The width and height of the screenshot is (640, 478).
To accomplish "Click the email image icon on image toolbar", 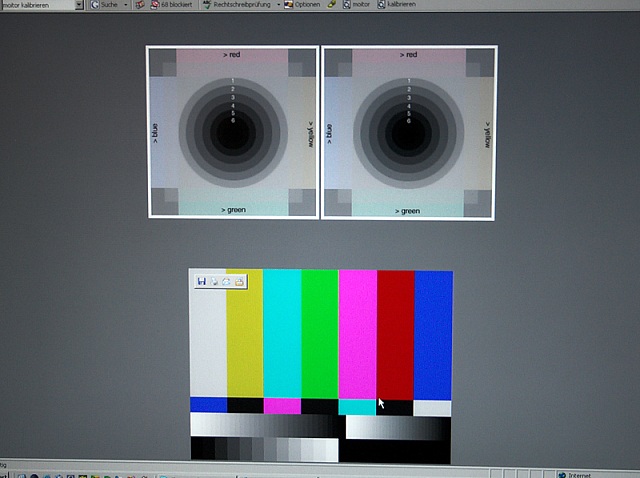I will click(227, 283).
